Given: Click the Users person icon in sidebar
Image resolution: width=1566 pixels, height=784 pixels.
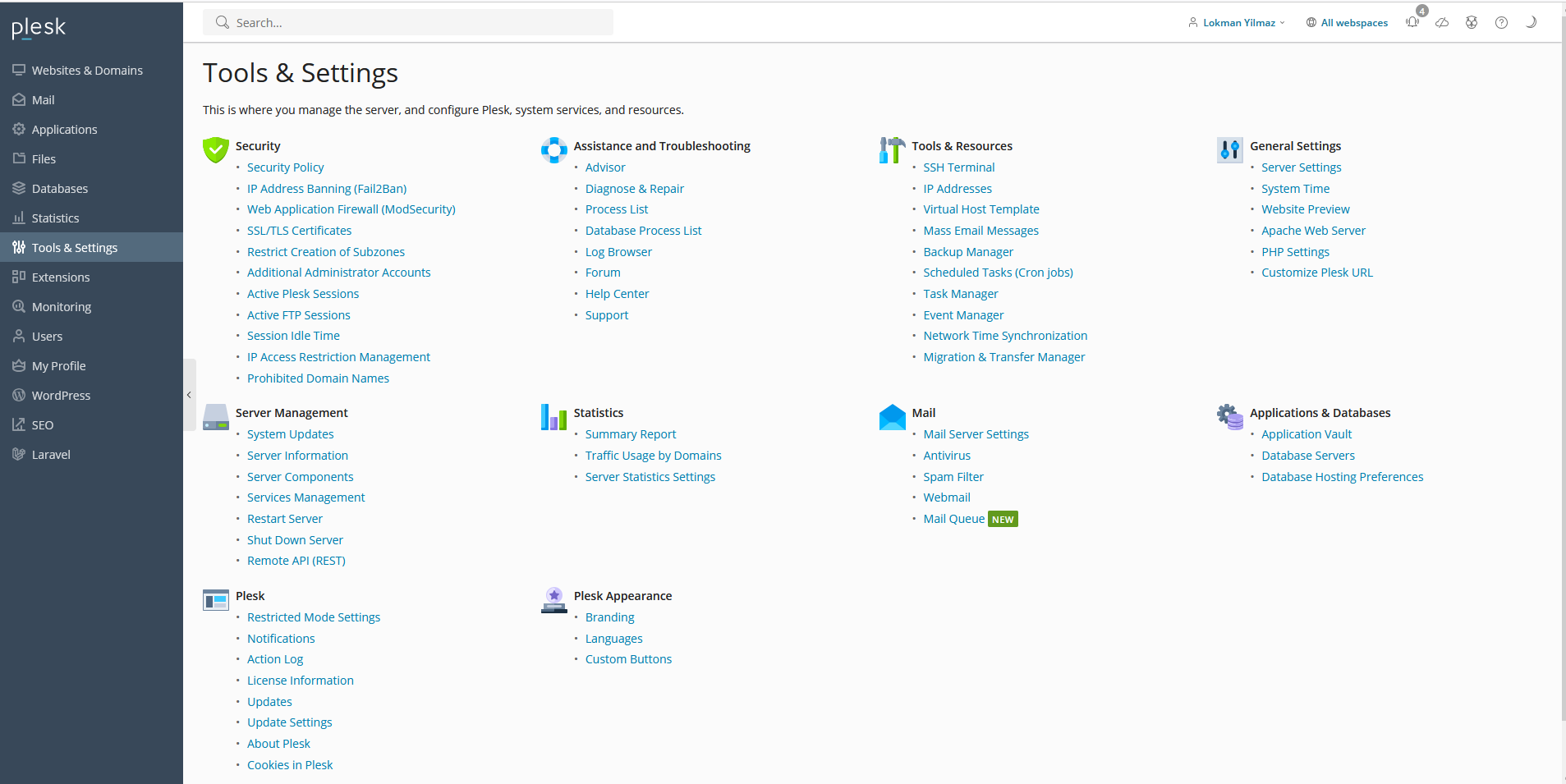Looking at the screenshot, I should 19,336.
